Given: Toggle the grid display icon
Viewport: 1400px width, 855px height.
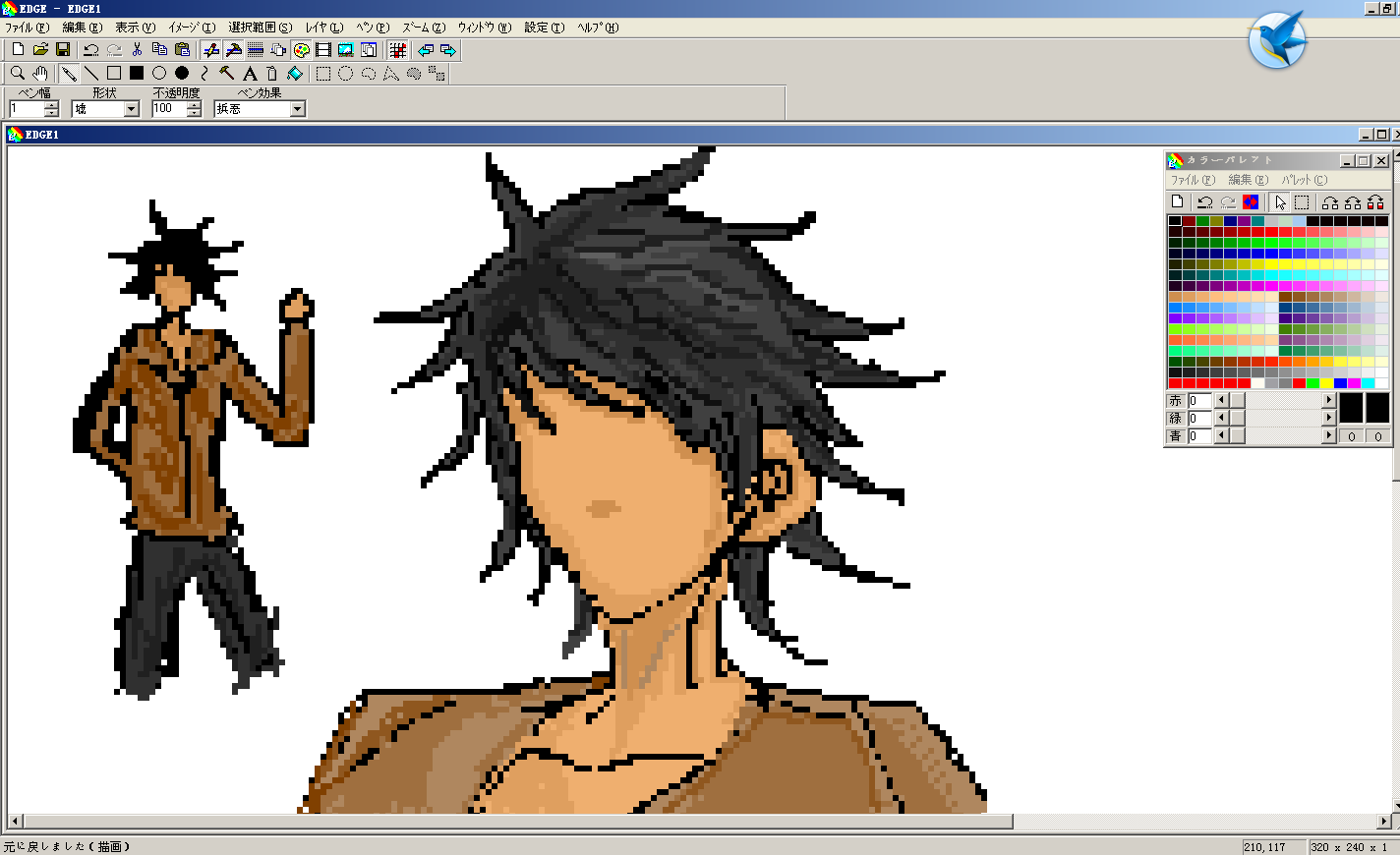Looking at the screenshot, I should tap(398, 50).
